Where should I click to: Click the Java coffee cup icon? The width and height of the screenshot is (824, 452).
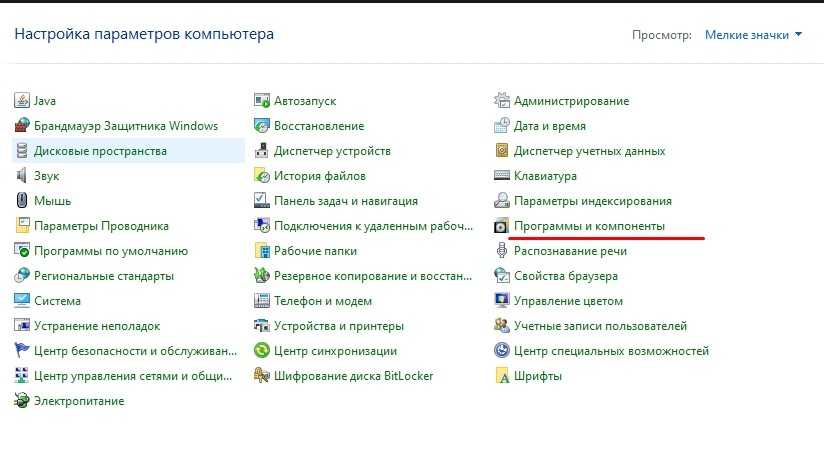tap(22, 101)
